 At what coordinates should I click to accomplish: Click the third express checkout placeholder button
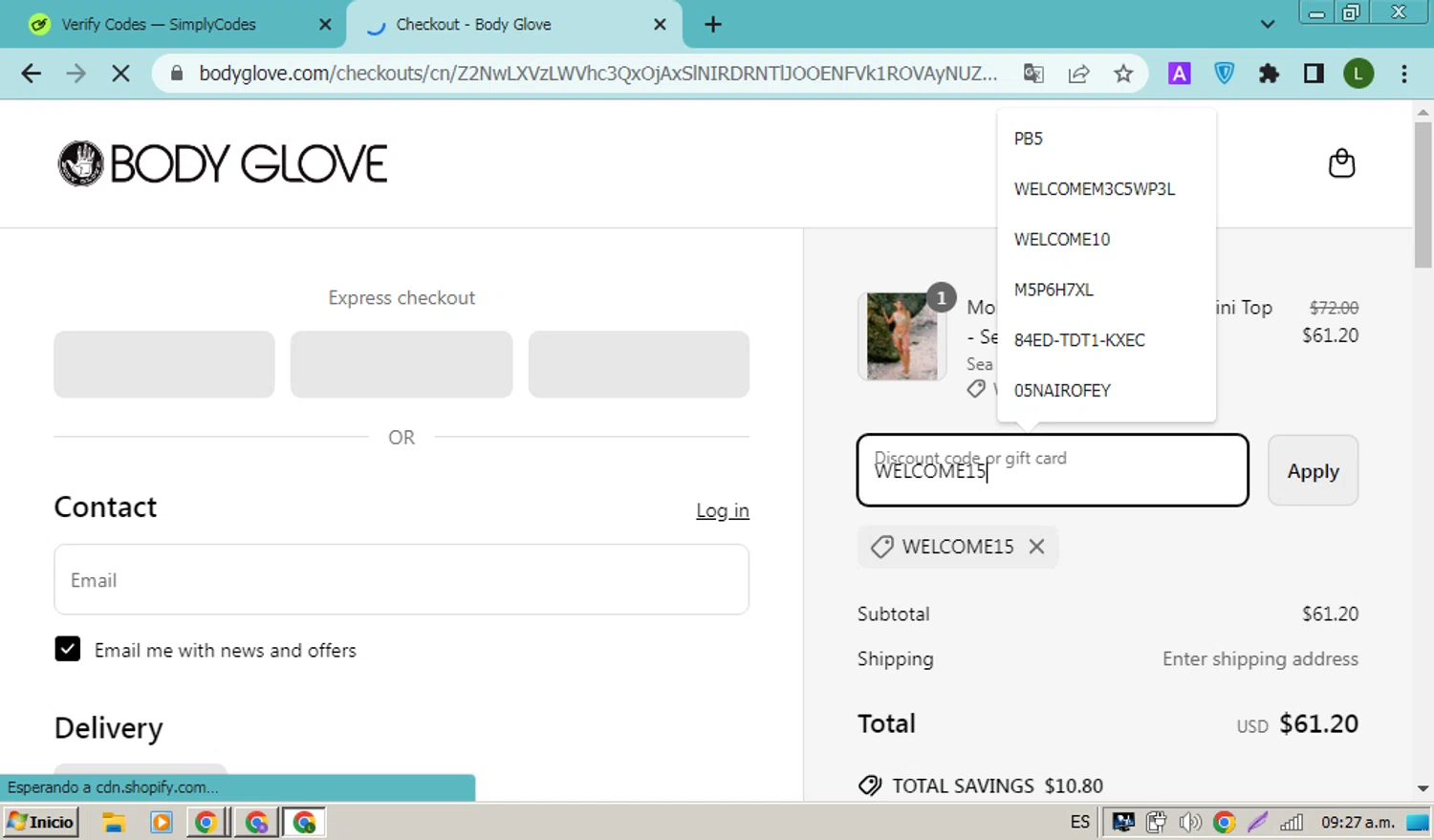point(639,364)
